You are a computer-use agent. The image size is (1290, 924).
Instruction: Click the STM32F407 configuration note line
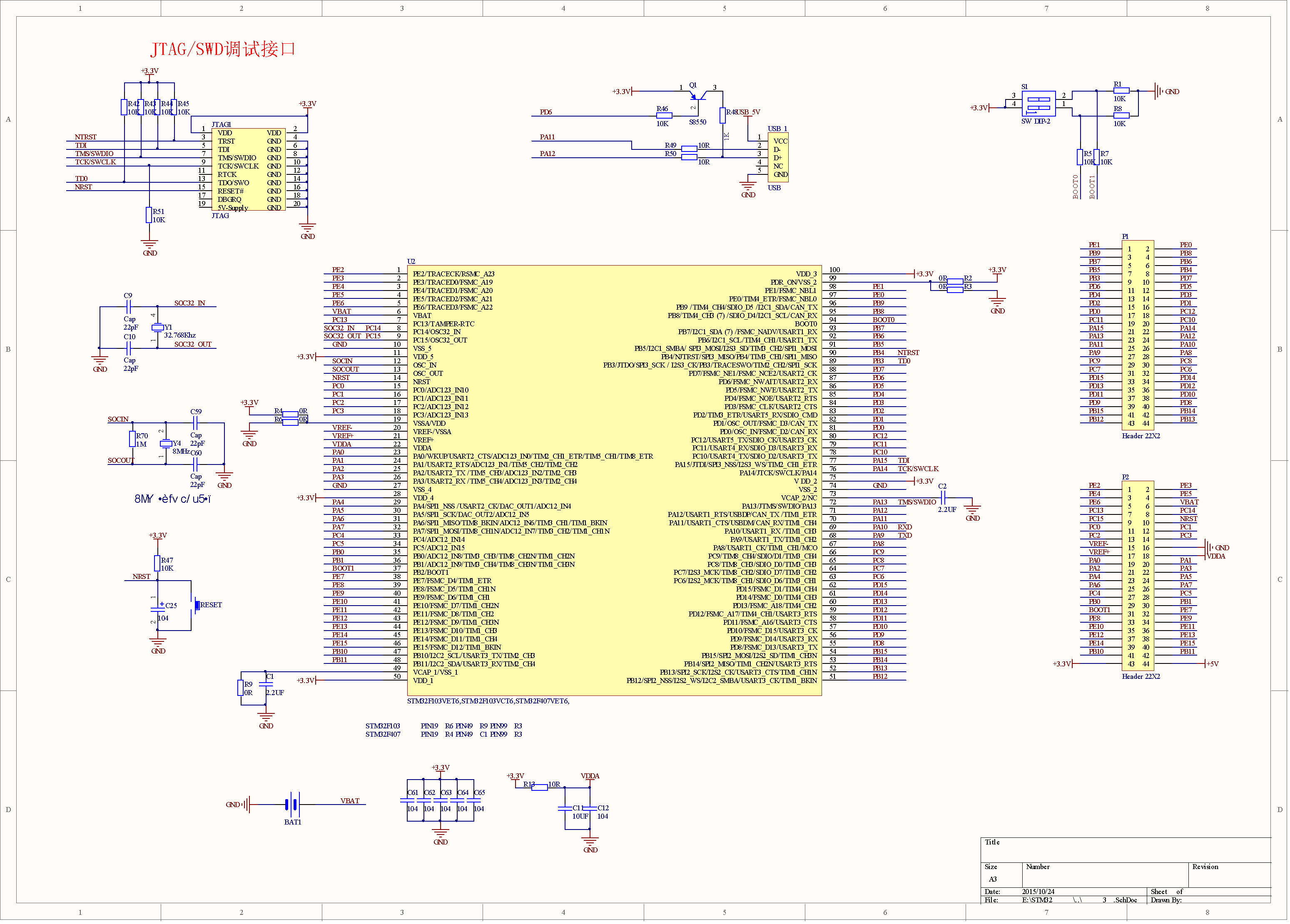[443, 735]
